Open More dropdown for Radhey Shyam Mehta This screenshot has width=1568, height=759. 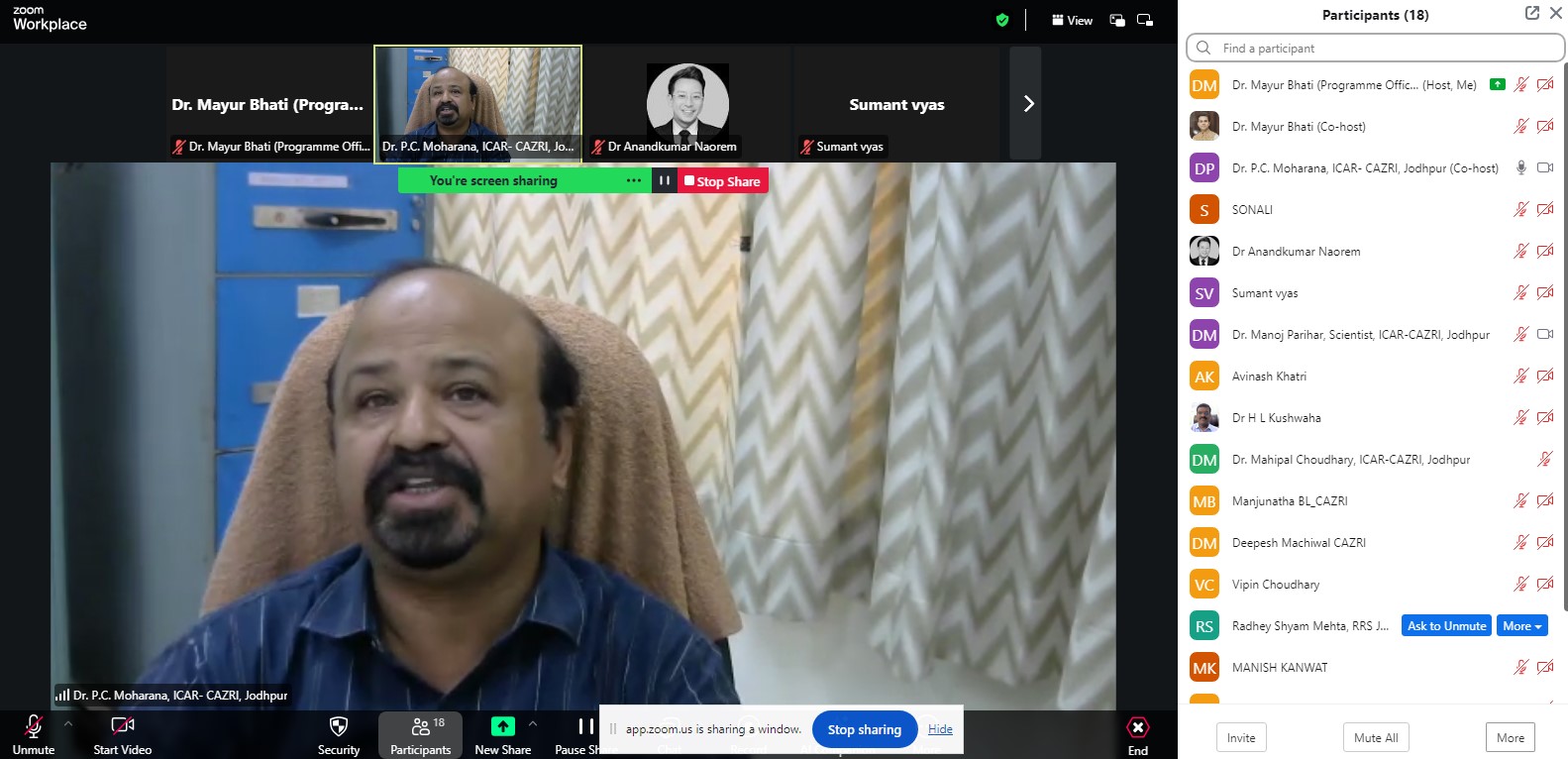(1522, 625)
